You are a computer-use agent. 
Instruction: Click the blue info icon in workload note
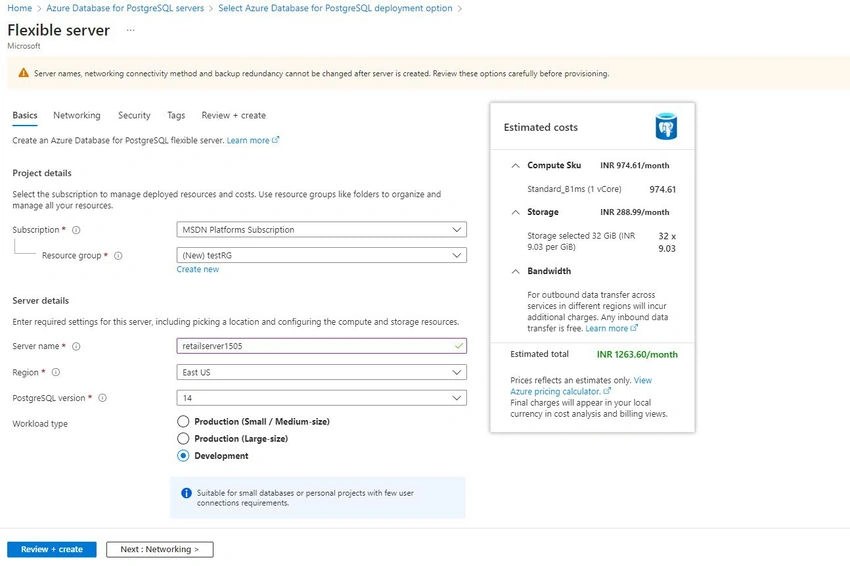(x=186, y=493)
